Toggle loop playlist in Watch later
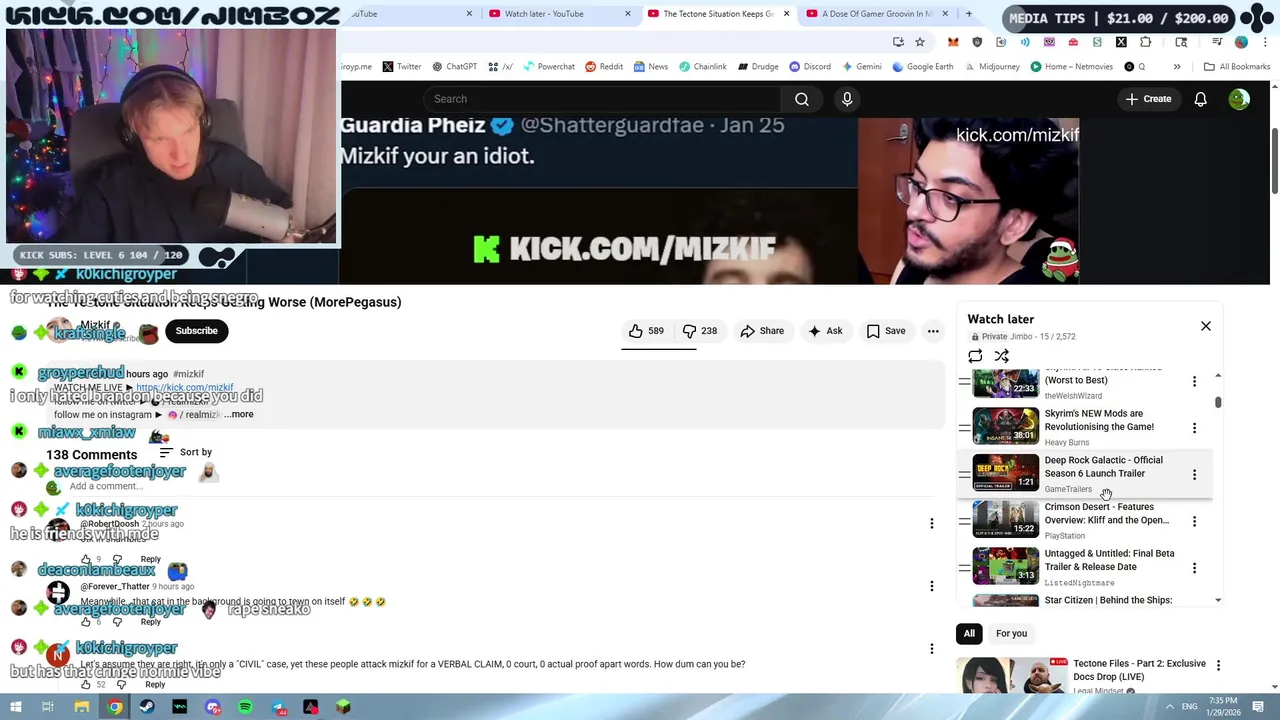The image size is (1280, 720). coord(975,356)
